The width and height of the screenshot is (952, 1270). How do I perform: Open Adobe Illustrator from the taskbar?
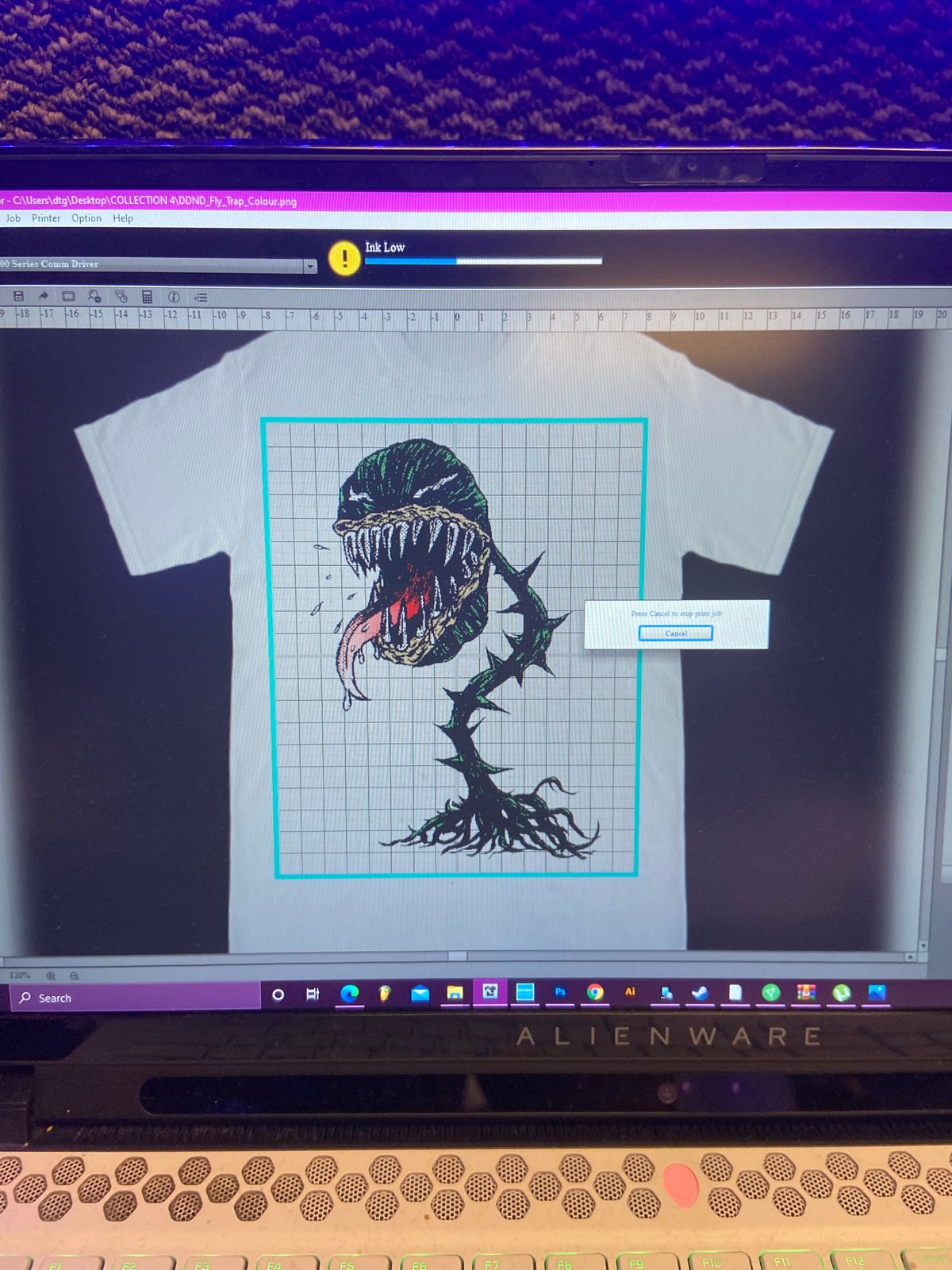[x=630, y=991]
